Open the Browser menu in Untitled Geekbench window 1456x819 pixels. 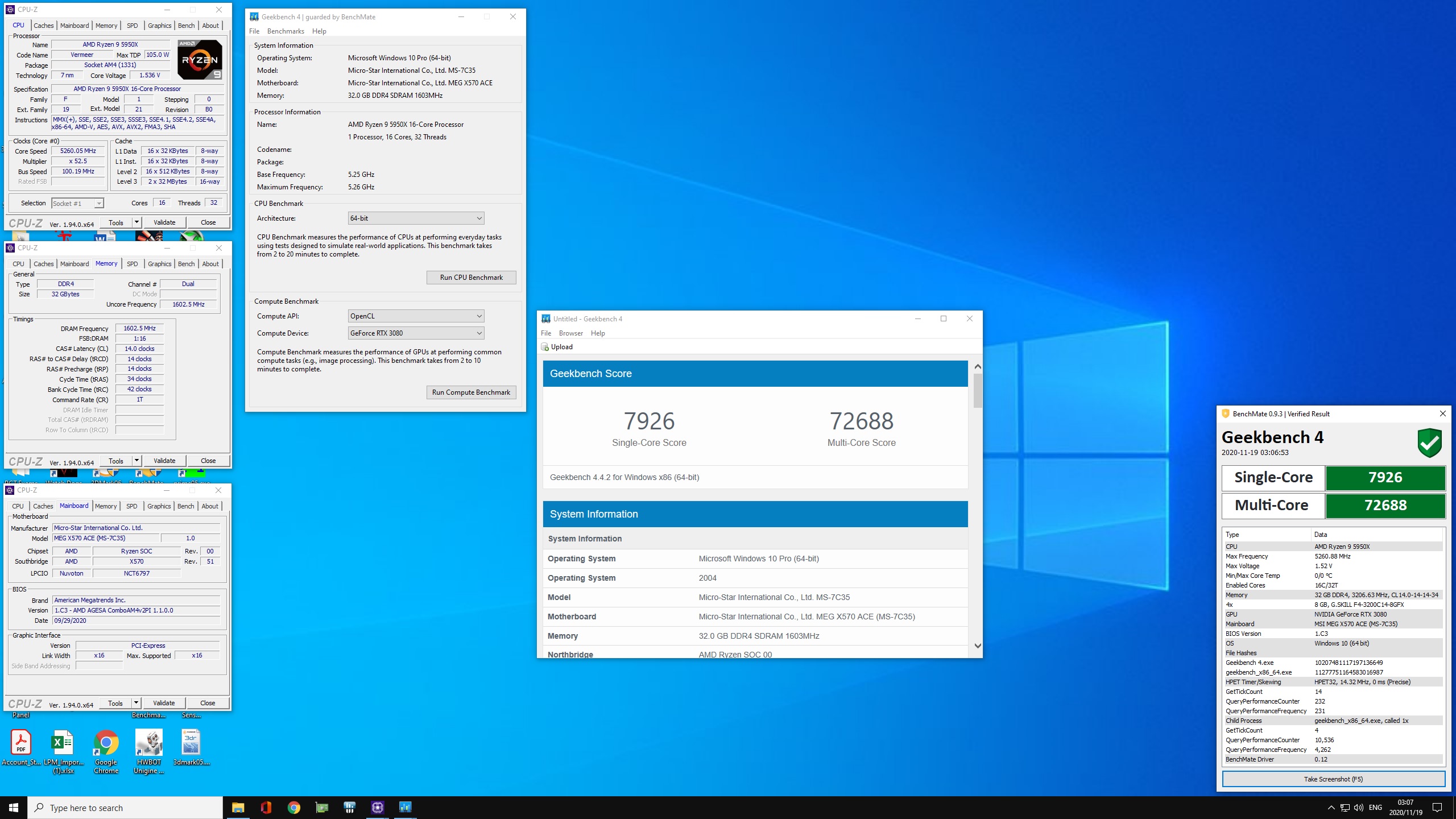click(571, 333)
